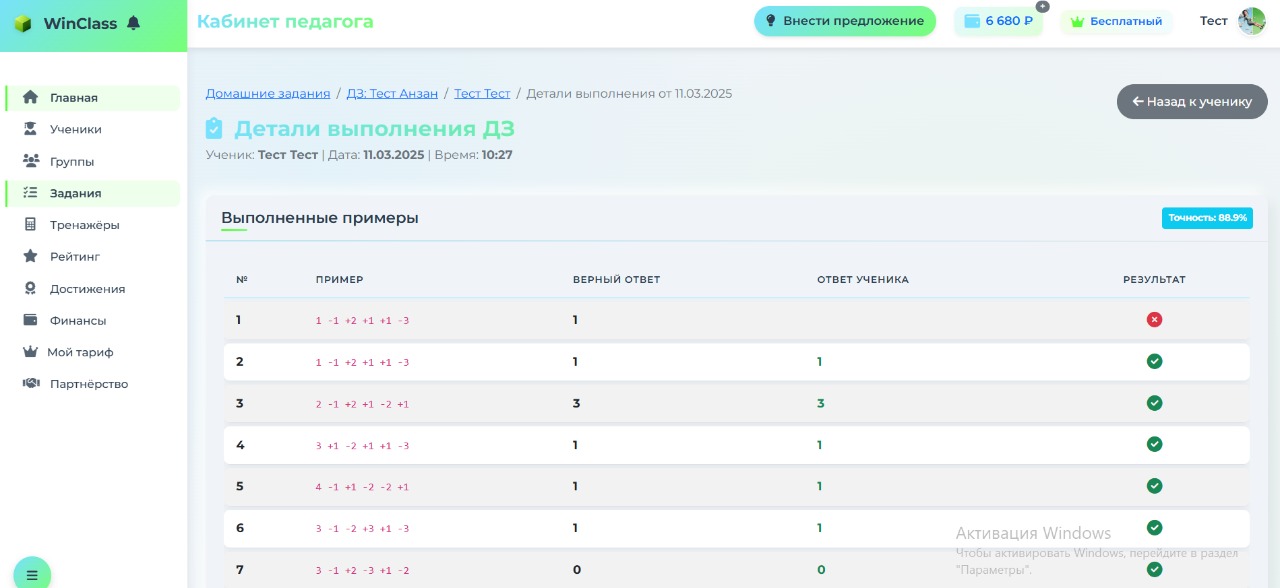Follow the Домашние задания breadcrumb link
1280x588 pixels.
[x=267, y=93]
